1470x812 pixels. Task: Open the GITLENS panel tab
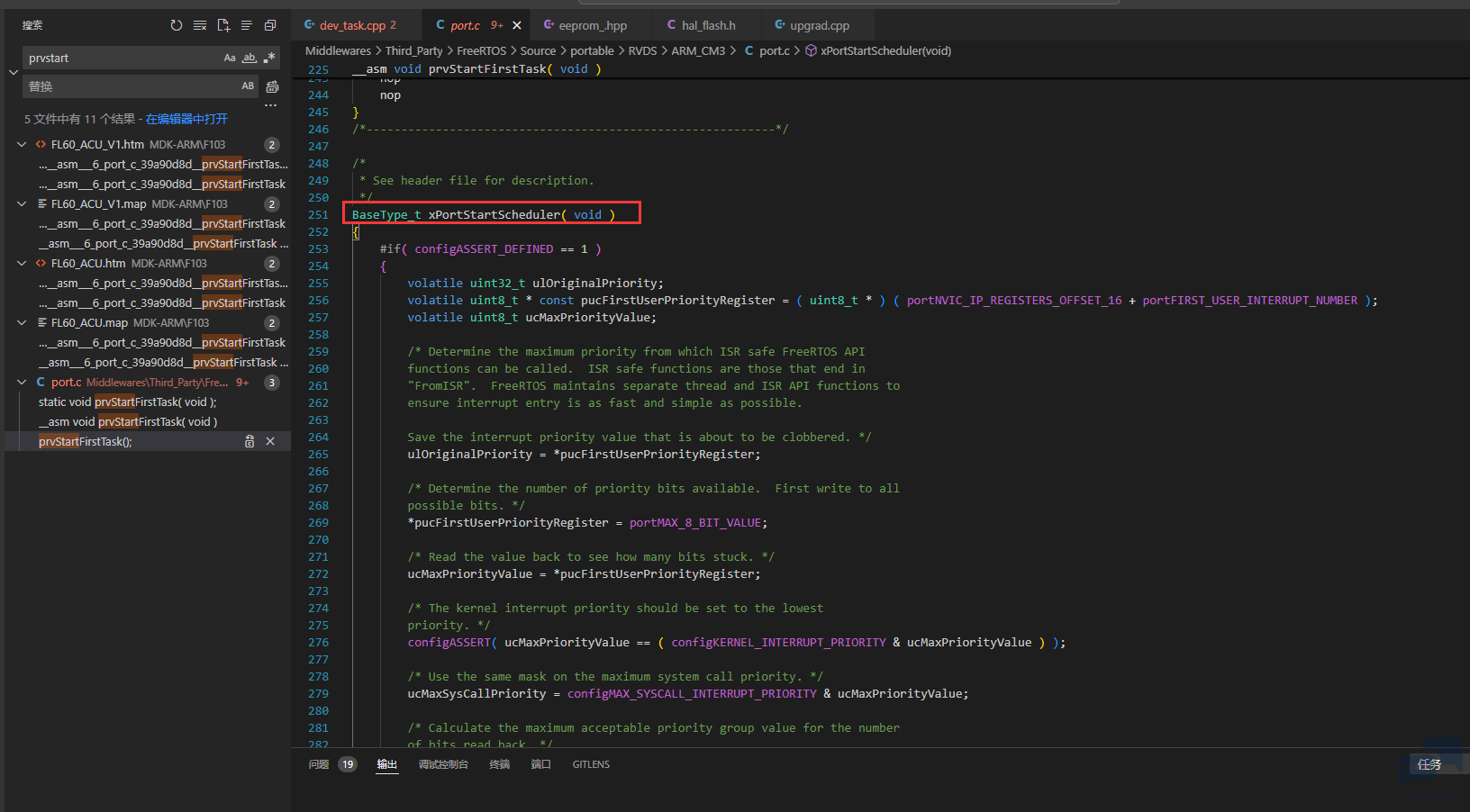591,764
